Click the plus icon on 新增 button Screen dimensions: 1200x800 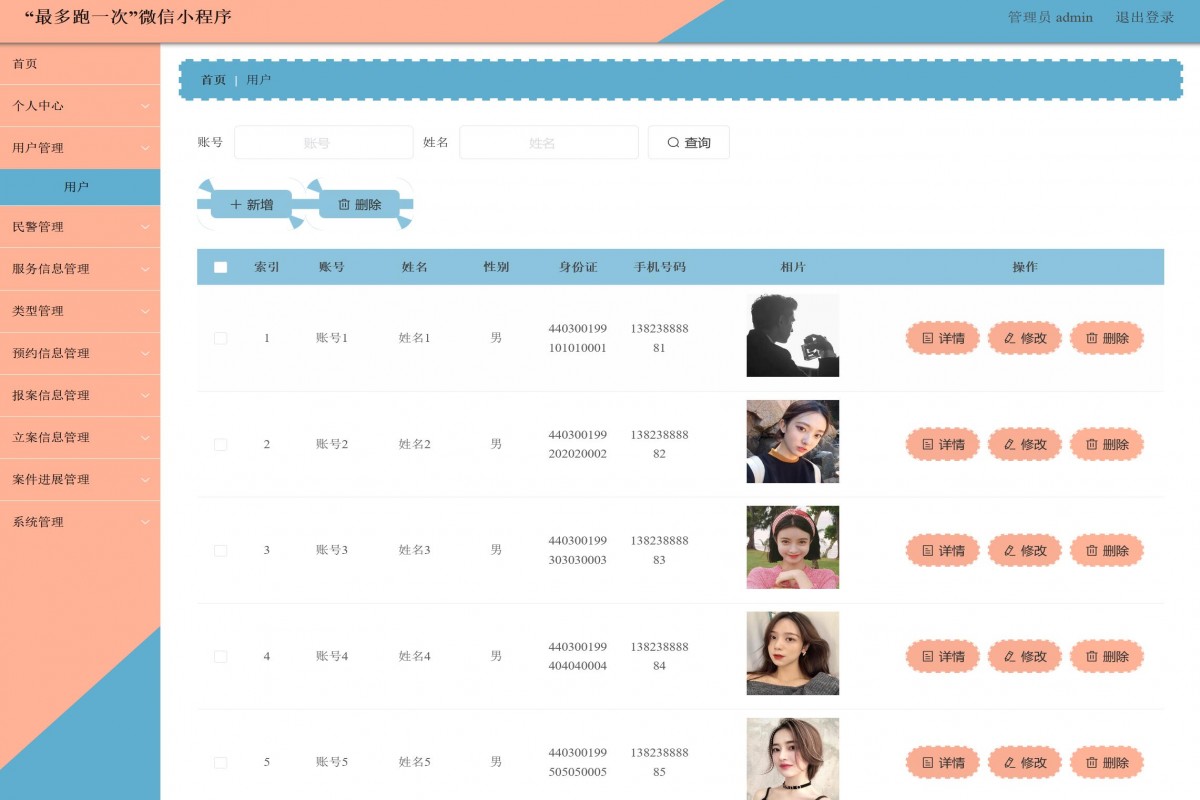coord(236,205)
